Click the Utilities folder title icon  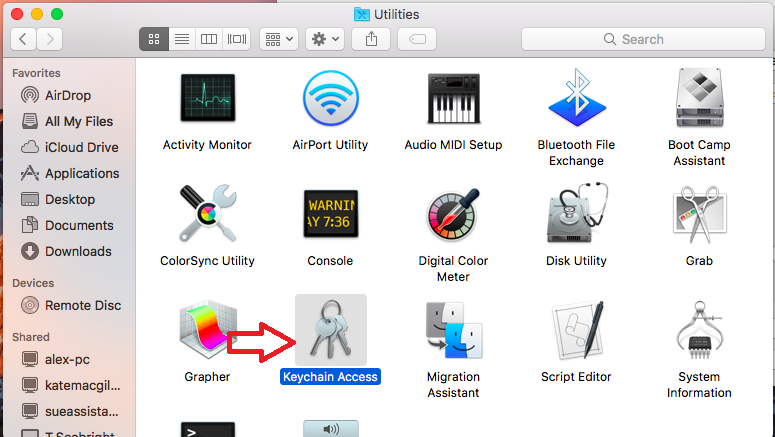pyautogui.click(x=362, y=14)
